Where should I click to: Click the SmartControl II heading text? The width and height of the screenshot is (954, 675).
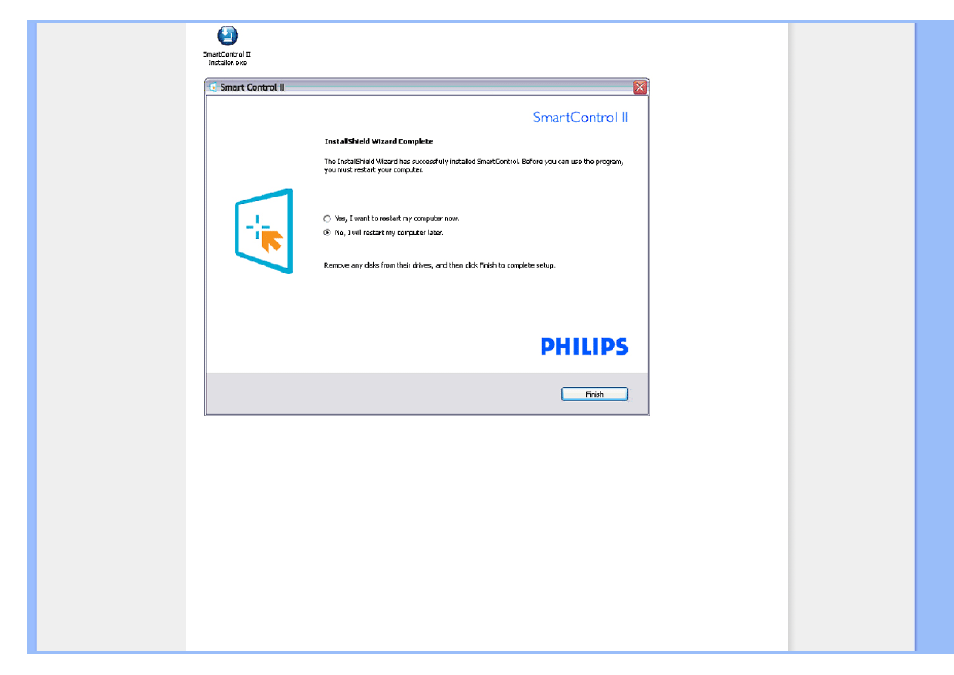click(x=580, y=117)
